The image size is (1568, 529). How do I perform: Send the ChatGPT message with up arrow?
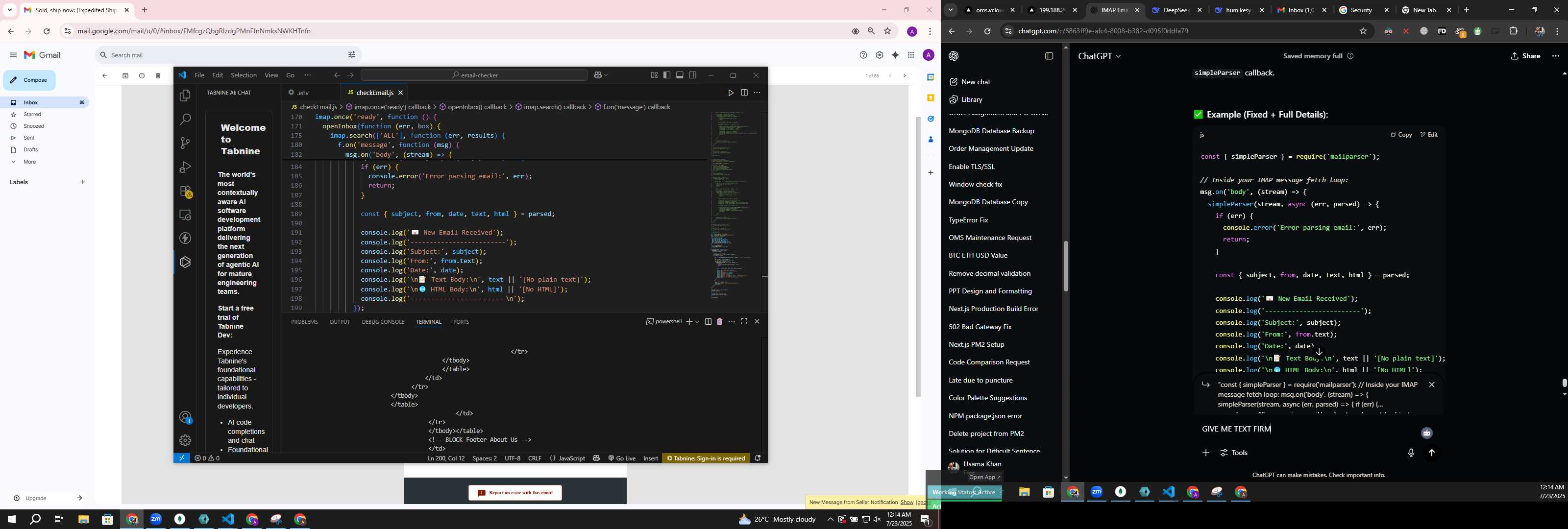point(1432,453)
